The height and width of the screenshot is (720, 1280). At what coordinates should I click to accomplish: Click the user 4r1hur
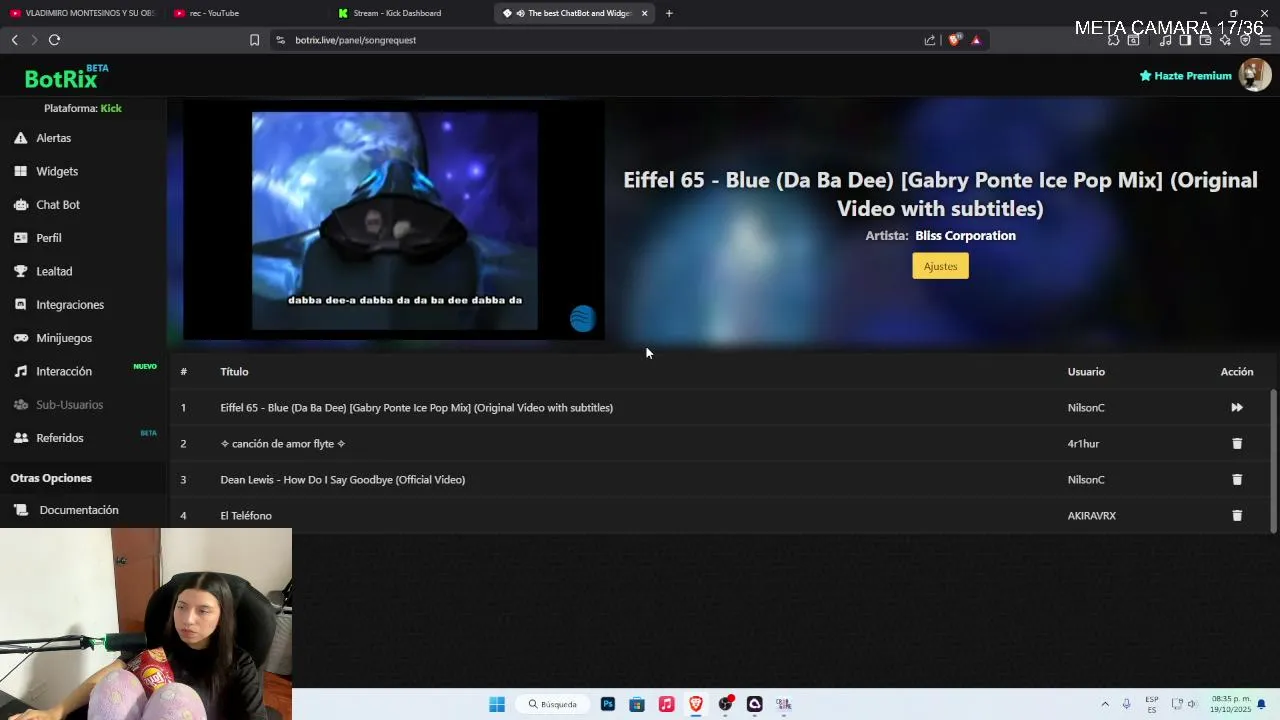click(x=1083, y=444)
